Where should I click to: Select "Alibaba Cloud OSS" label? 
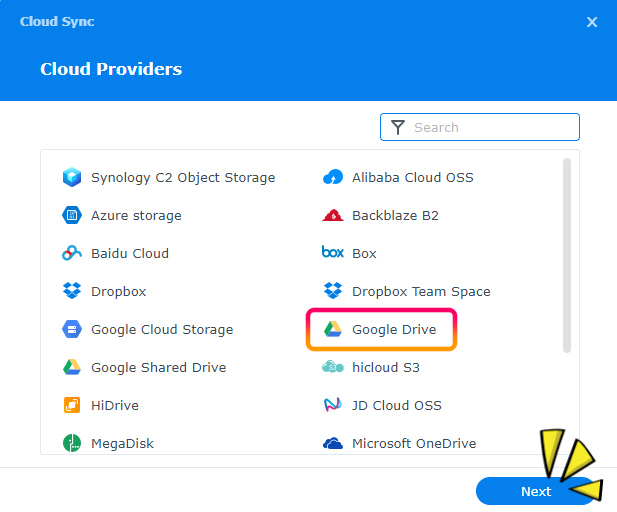click(x=413, y=177)
